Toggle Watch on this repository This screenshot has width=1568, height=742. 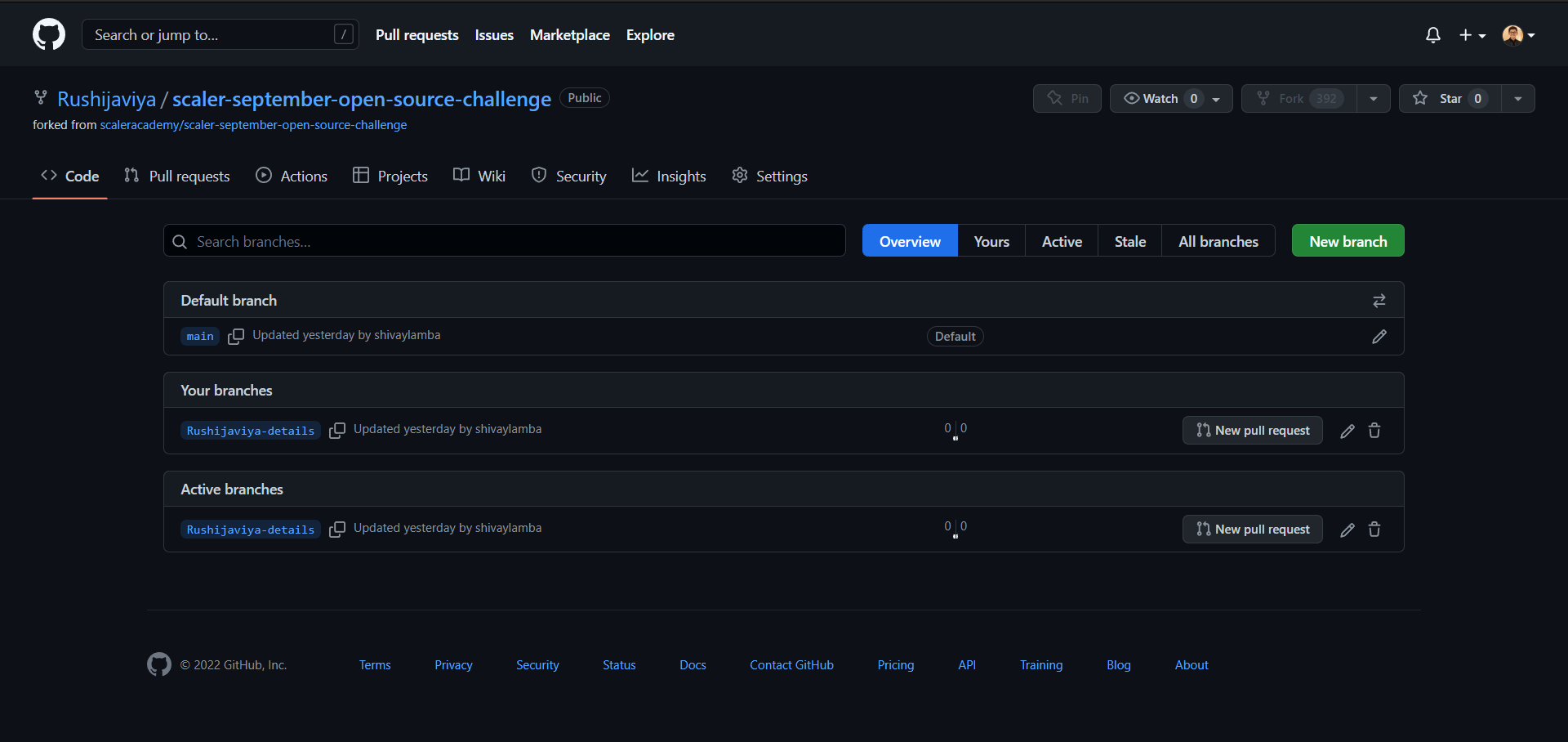(1160, 98)
